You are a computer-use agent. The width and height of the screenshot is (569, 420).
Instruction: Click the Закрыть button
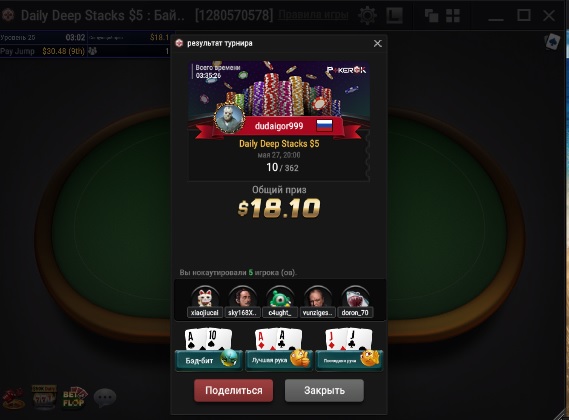point(324,391)
